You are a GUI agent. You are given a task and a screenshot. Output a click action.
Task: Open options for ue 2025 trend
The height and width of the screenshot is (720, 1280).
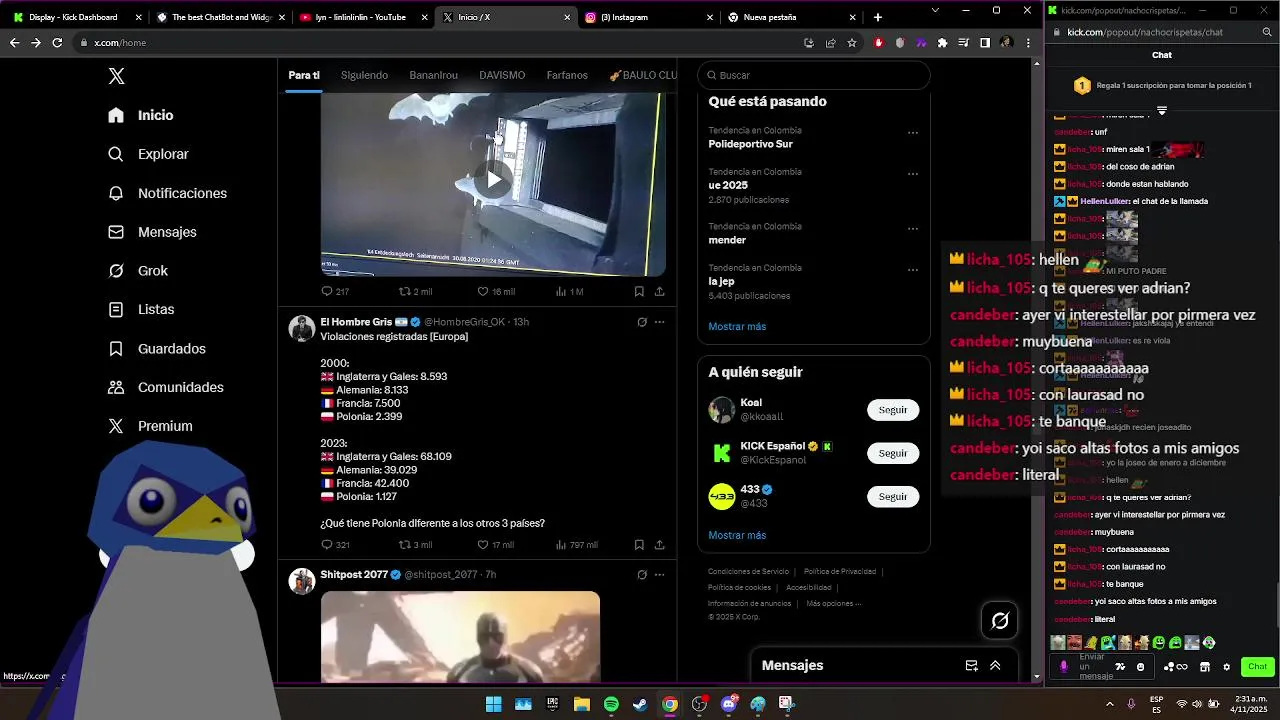(912, 173)
